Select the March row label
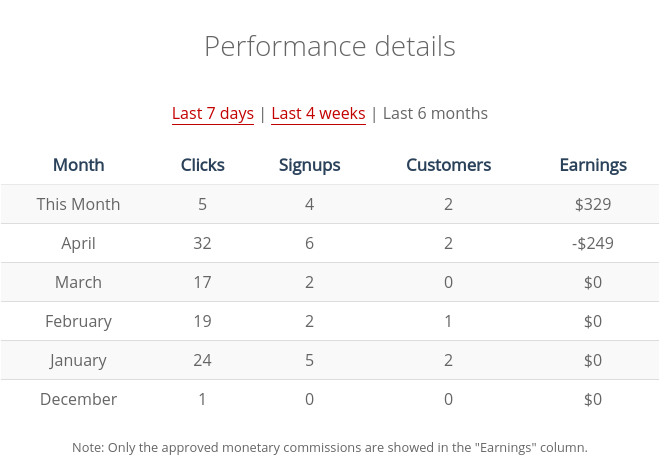 (78, 282)
